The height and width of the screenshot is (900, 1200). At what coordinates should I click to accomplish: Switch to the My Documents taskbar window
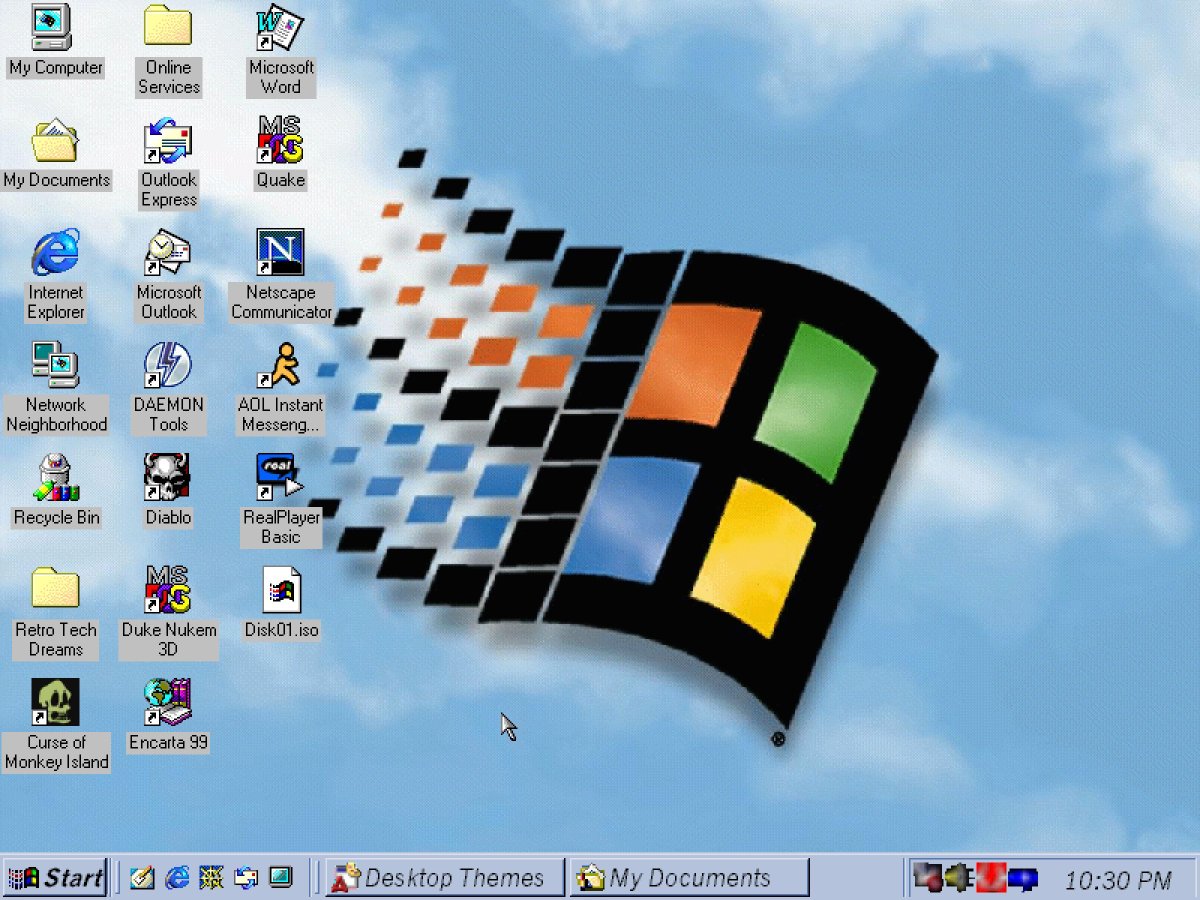[689, 878]
